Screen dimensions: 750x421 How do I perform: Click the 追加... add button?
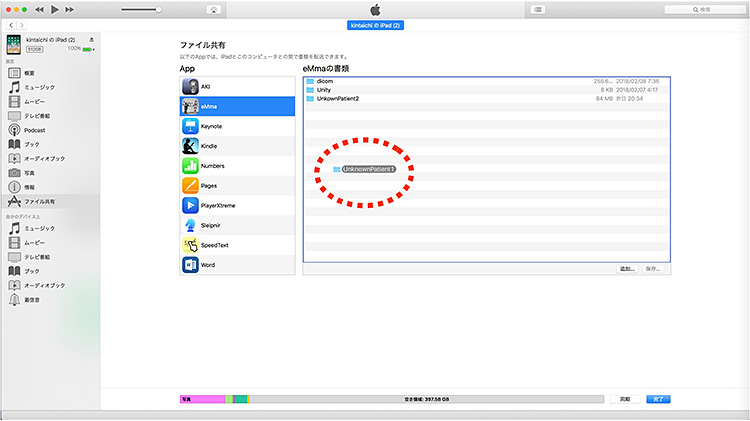[627, 269]
